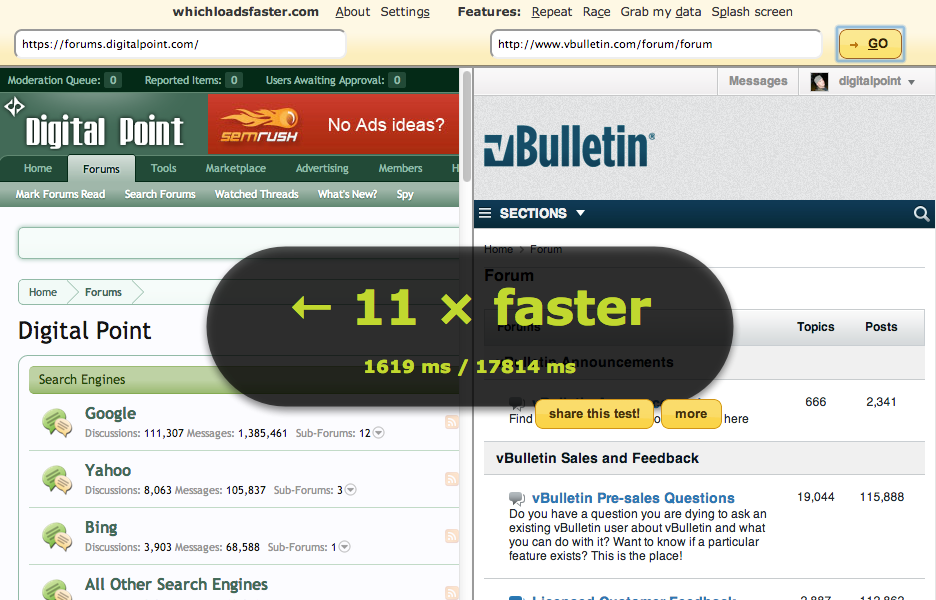Open the Advertising tab
936x600 pixels.
tap(322, 168)
